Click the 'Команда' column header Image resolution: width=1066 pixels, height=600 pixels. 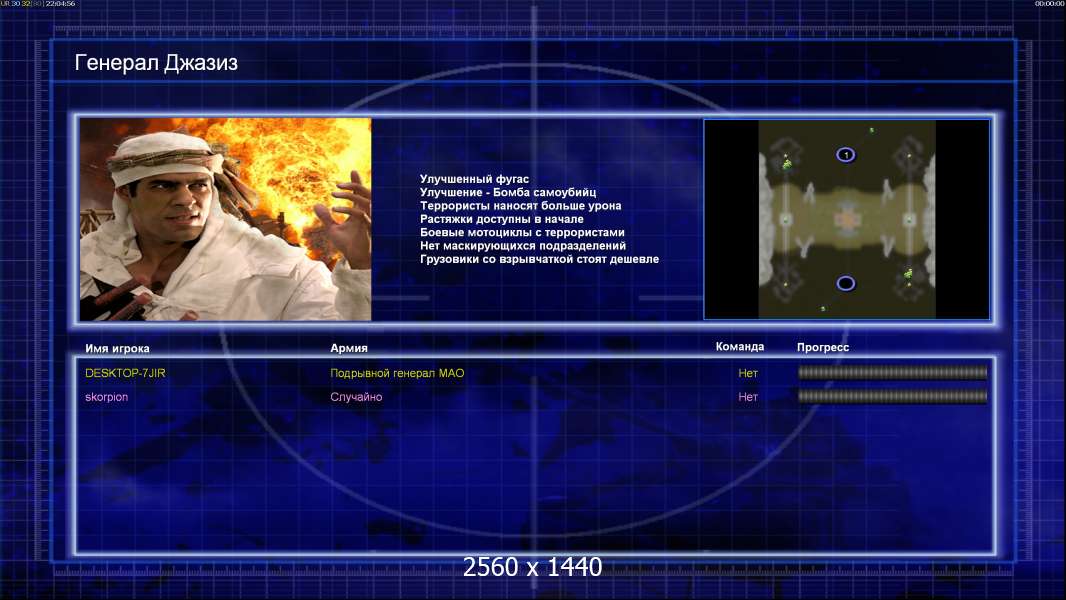[x=740, y=347]
